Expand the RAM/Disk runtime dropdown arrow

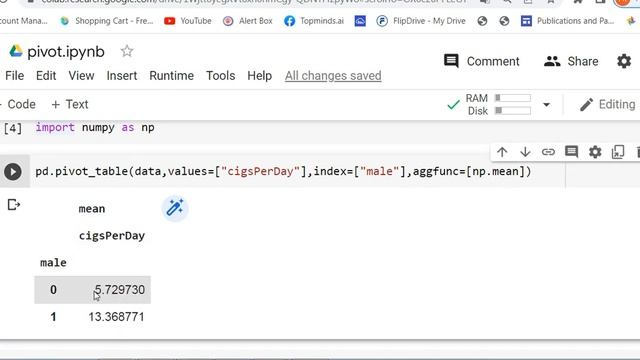(x=546, y=105)
